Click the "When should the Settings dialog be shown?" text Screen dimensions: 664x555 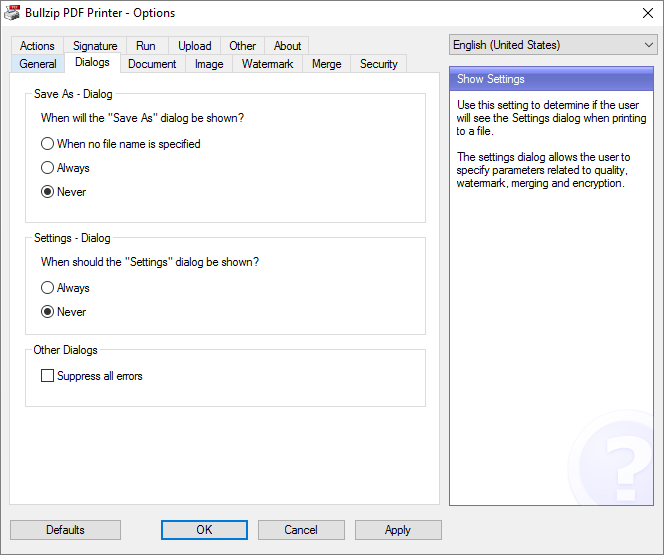tap(150, 262)
